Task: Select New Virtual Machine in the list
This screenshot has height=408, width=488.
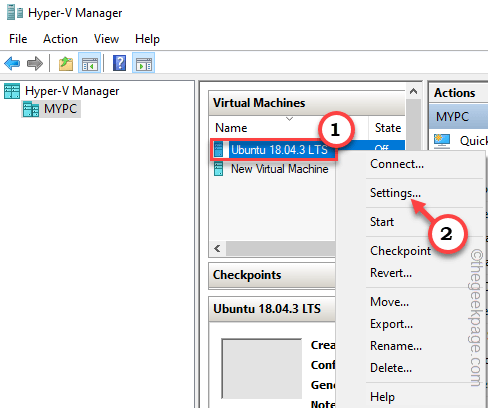Action: coord(279,169)
